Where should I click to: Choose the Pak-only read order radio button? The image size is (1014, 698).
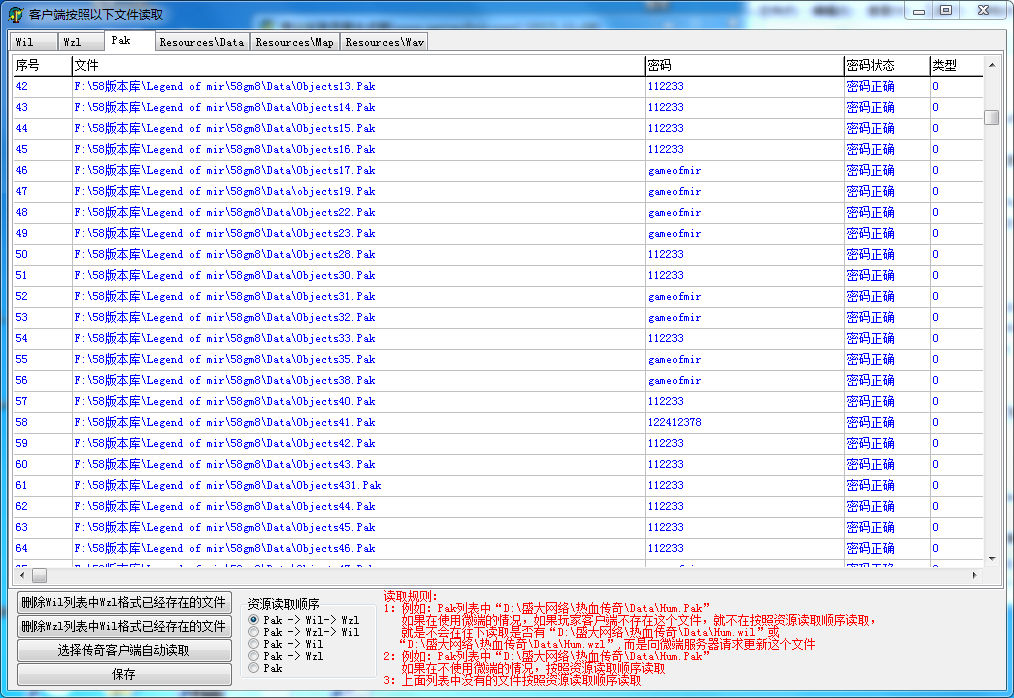(254, 668)
